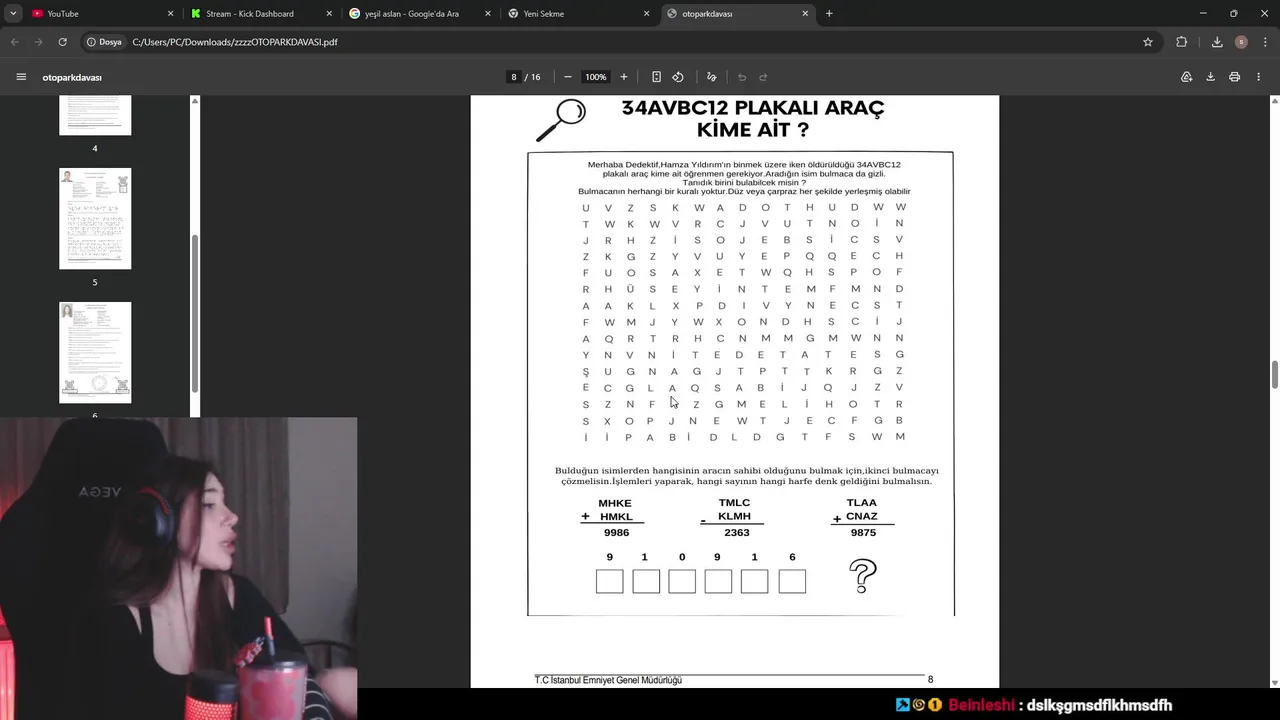Open PDF viewer more actions menu
This screenshot has width=1280, height=720.
[1259, 77]
